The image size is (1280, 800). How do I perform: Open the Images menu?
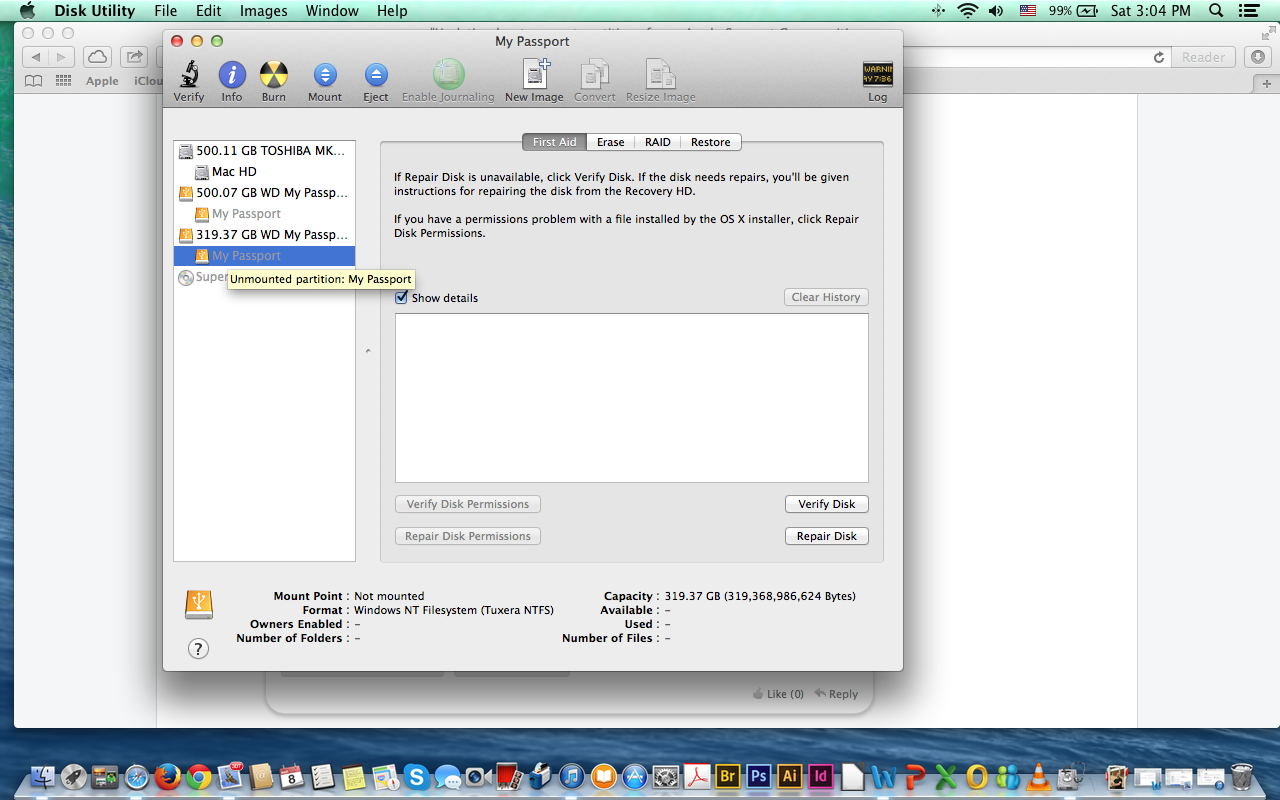[264, 11]
